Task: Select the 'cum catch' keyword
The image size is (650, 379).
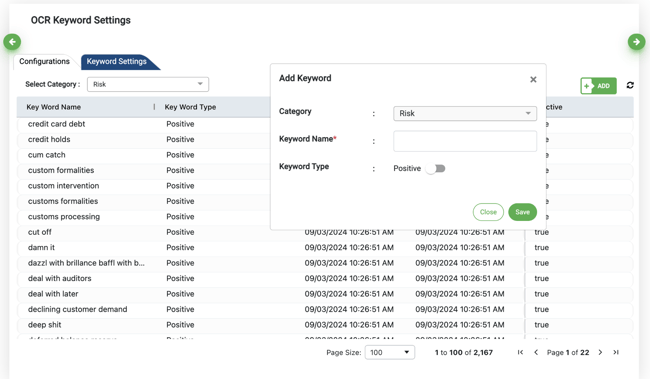Action: point(46,155)
